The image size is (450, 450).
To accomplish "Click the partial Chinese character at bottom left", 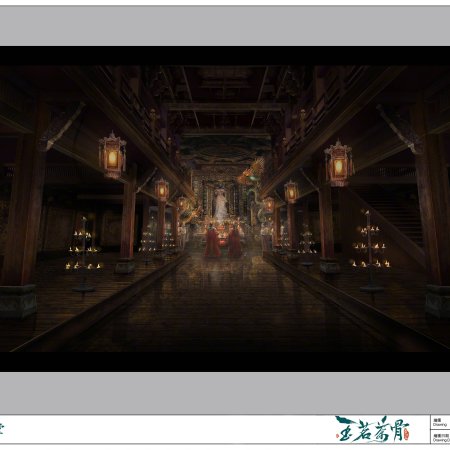I will (1, 429).
